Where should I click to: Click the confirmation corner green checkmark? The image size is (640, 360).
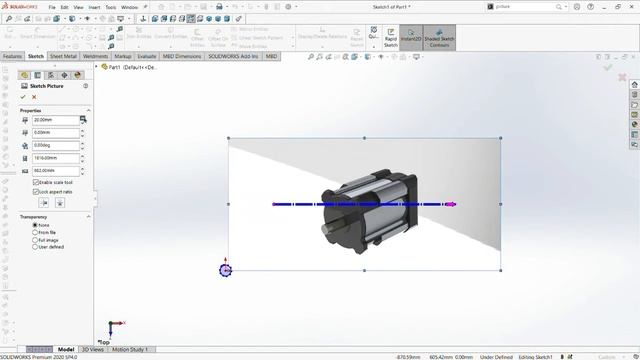pos(608,67)
